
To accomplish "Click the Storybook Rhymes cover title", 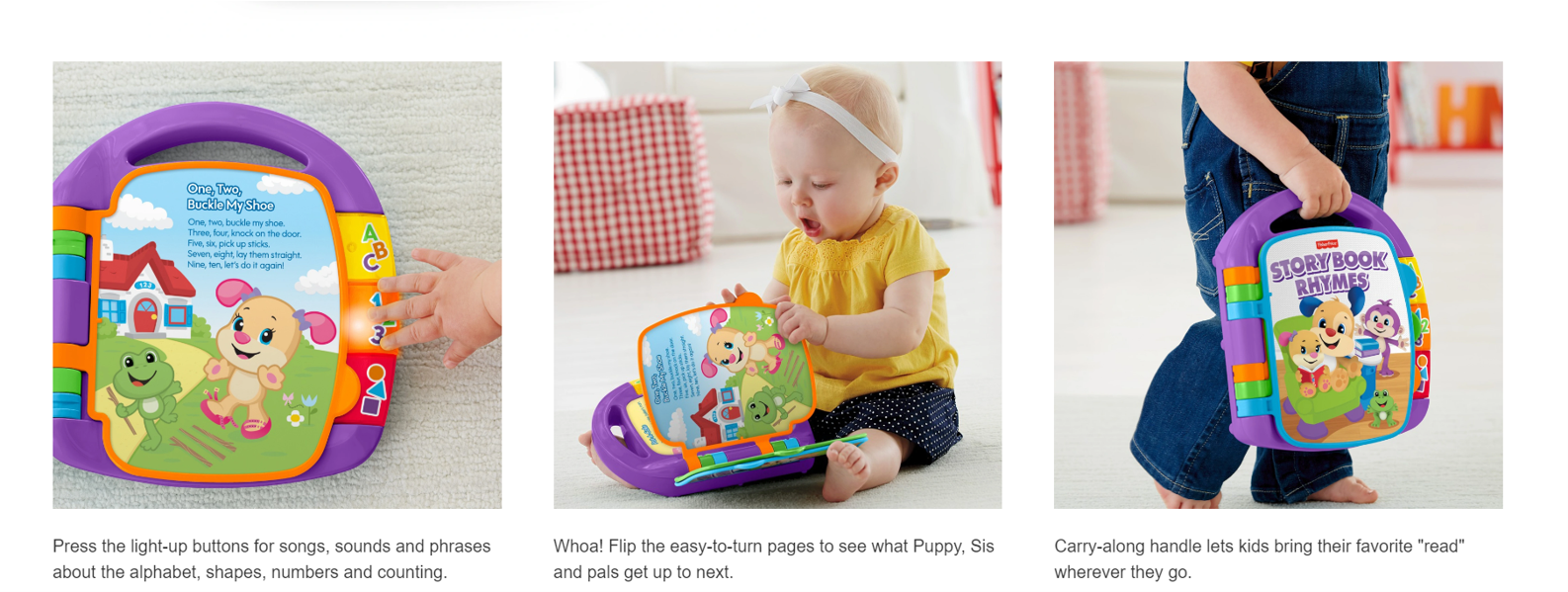I will tap(1328, 272).
